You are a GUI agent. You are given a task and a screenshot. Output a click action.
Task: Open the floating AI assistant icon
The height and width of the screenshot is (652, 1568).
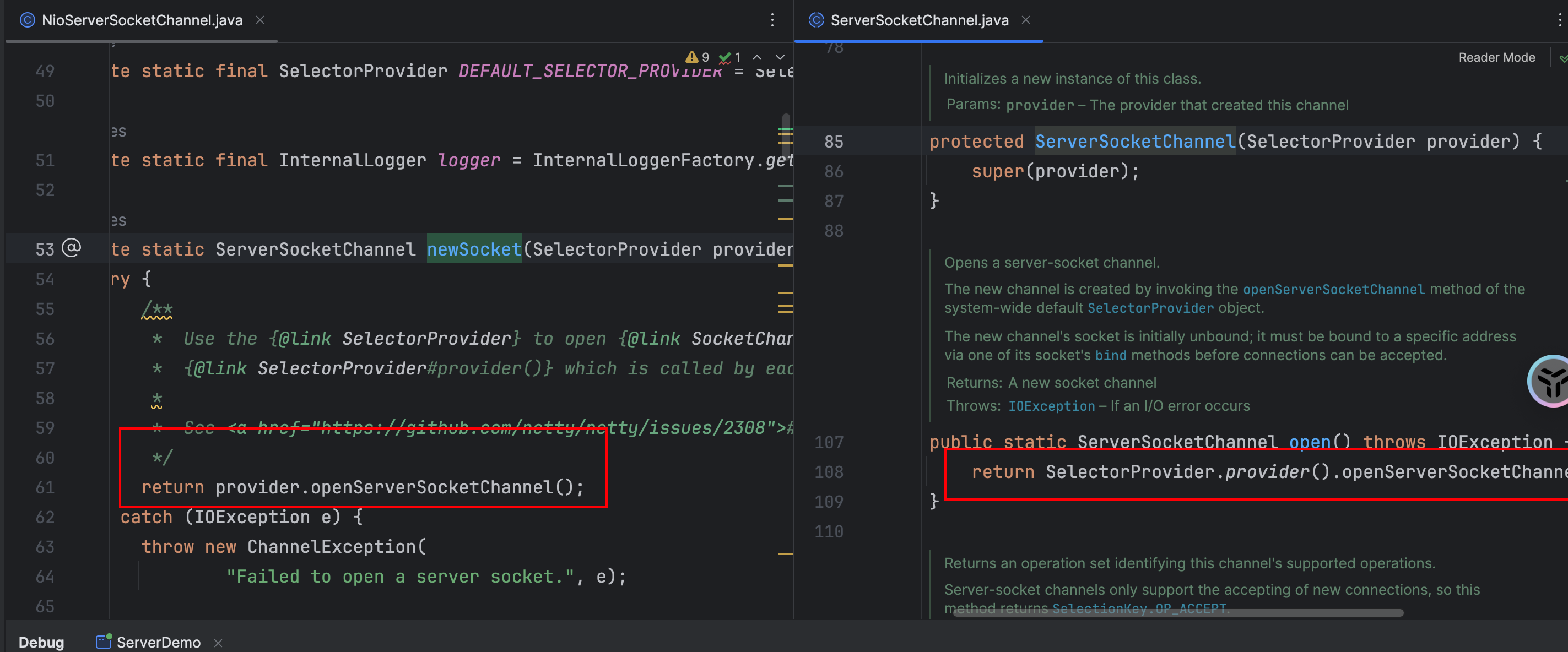tap(1550, 382)
